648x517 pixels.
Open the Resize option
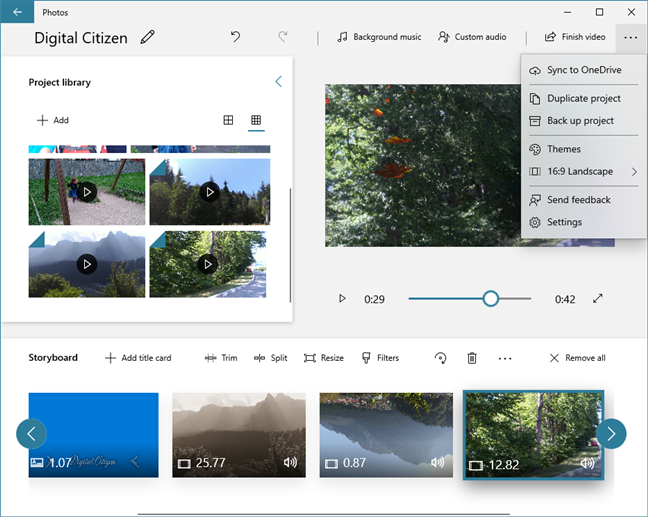click(324, 358)
